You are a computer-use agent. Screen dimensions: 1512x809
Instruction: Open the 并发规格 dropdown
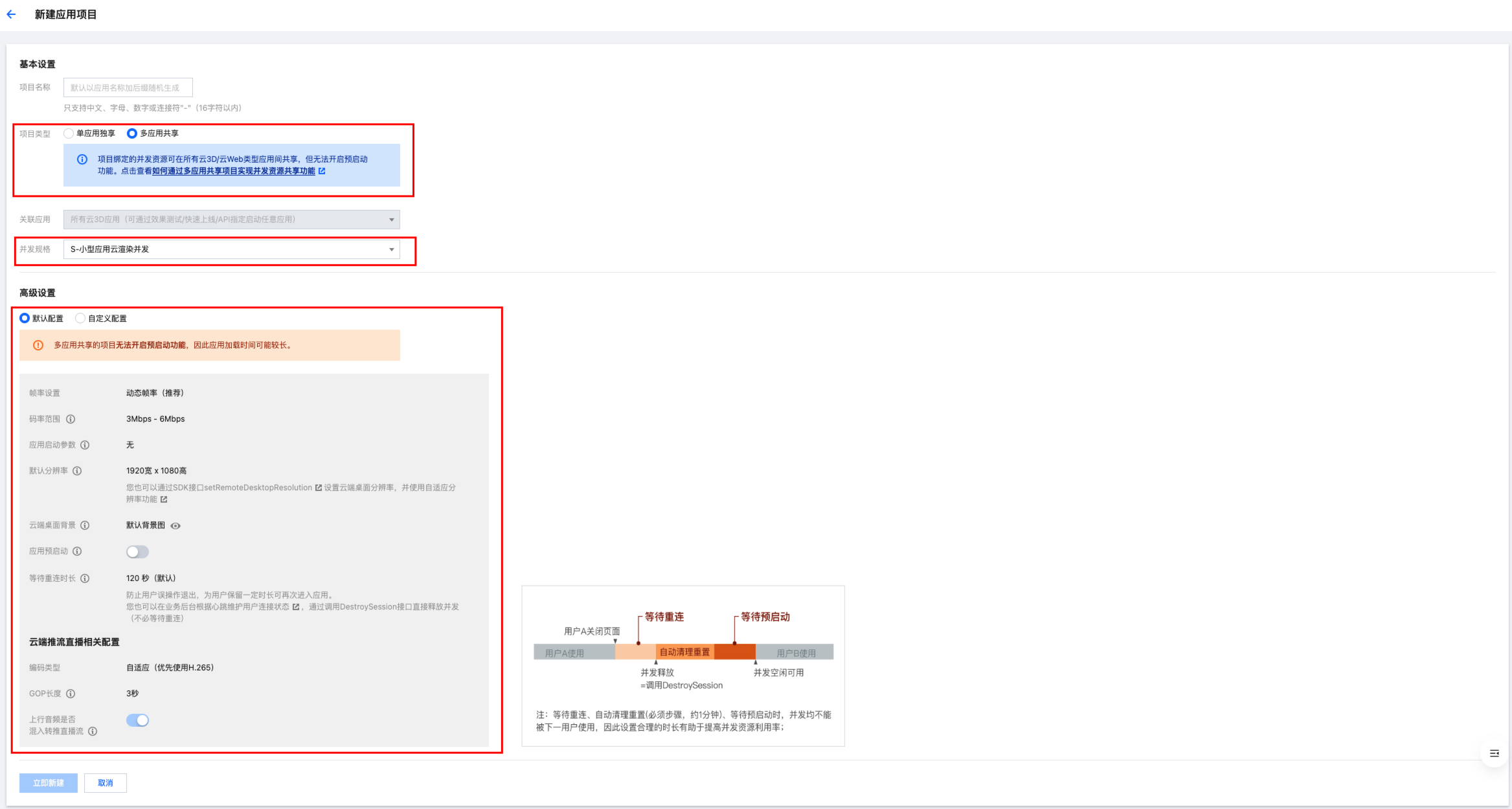click(231, 249)
